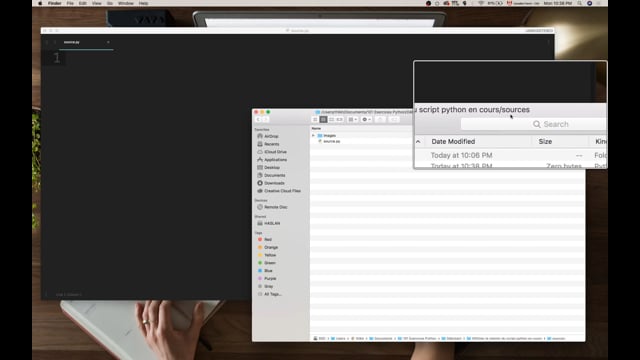Open the Siri icon in the menu bar
Screen dimensions: 640x360
(589, 3)
